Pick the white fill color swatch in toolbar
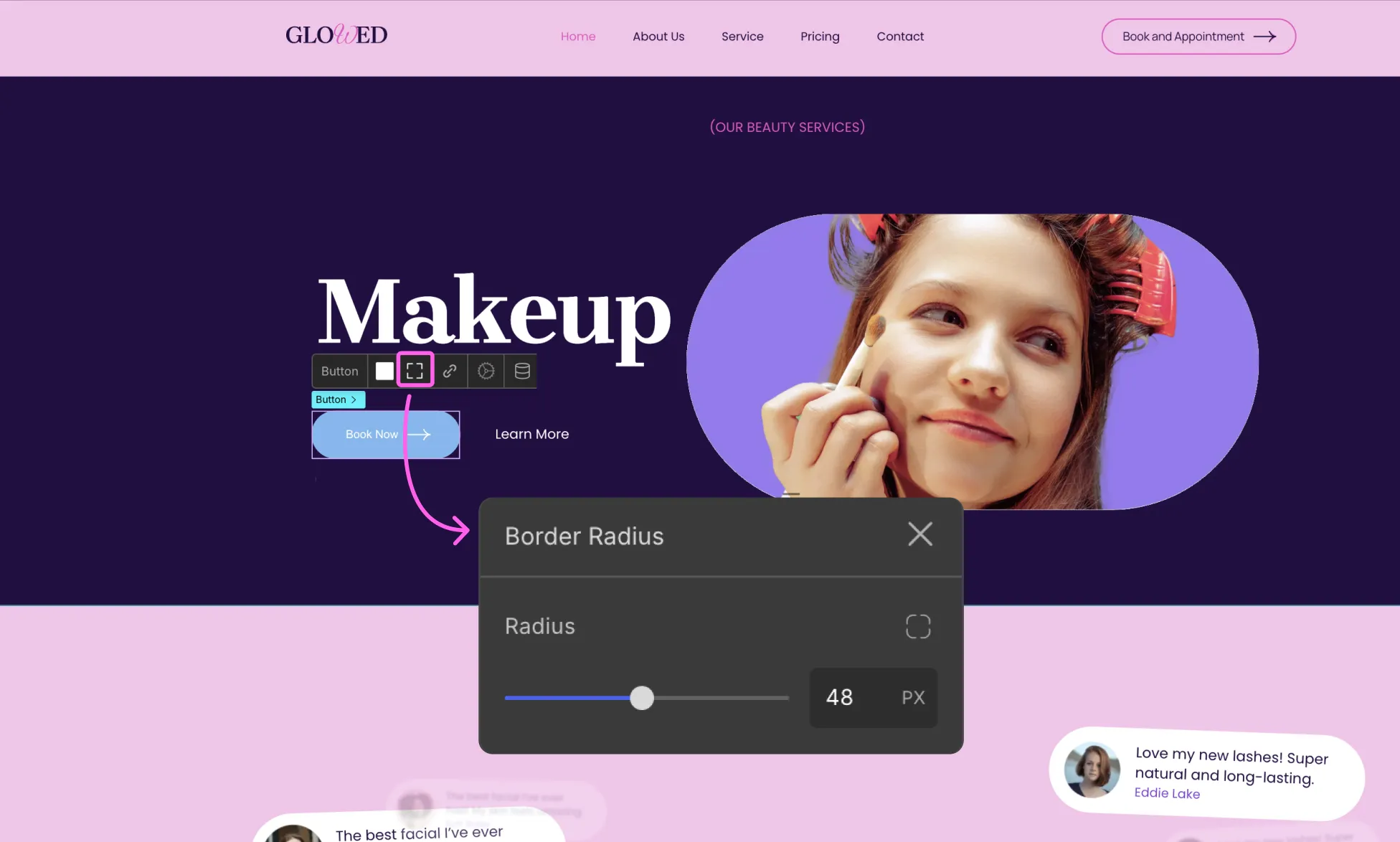Viewport: 1400px width, 842px height. (x=384, y=371)
